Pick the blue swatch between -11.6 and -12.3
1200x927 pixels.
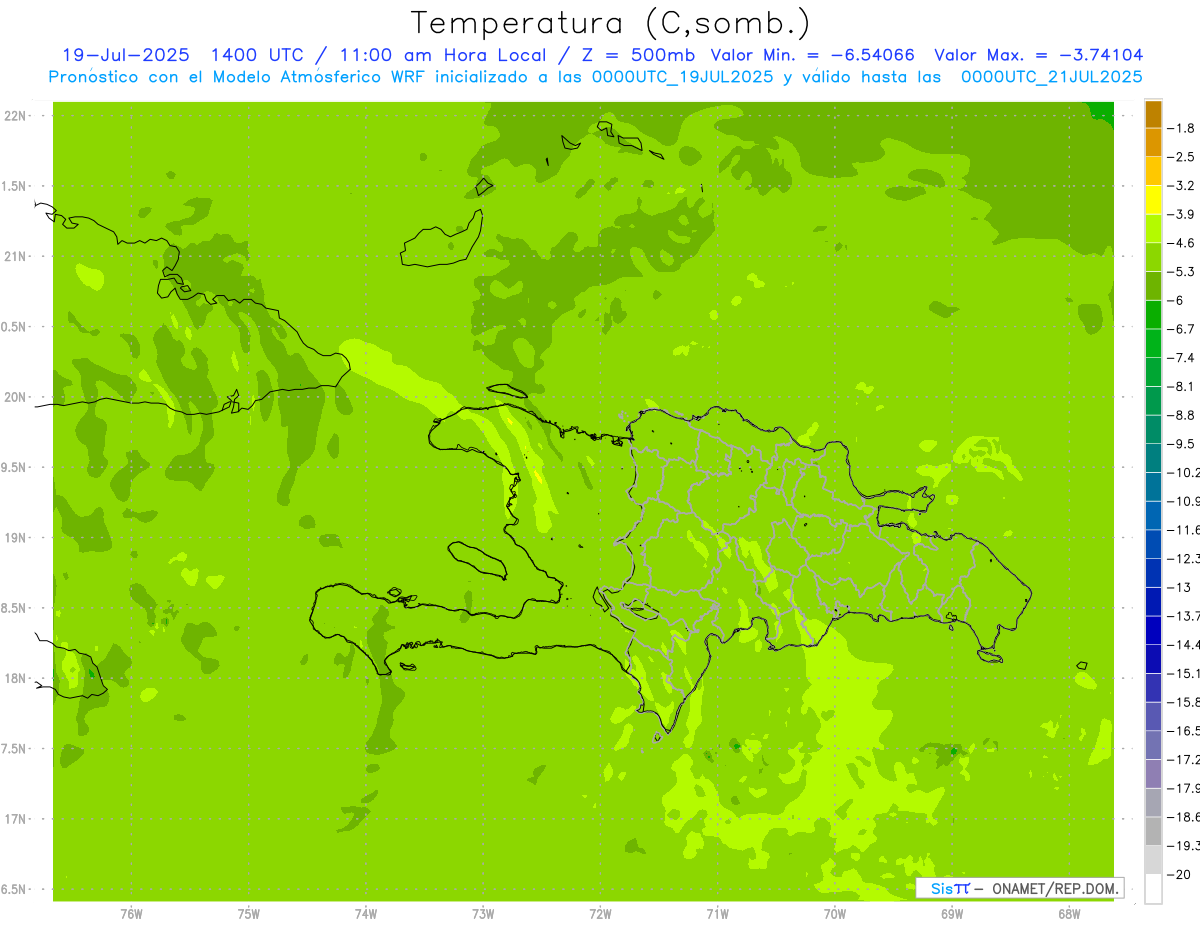pyautogui.click(x=1153, y=544)
